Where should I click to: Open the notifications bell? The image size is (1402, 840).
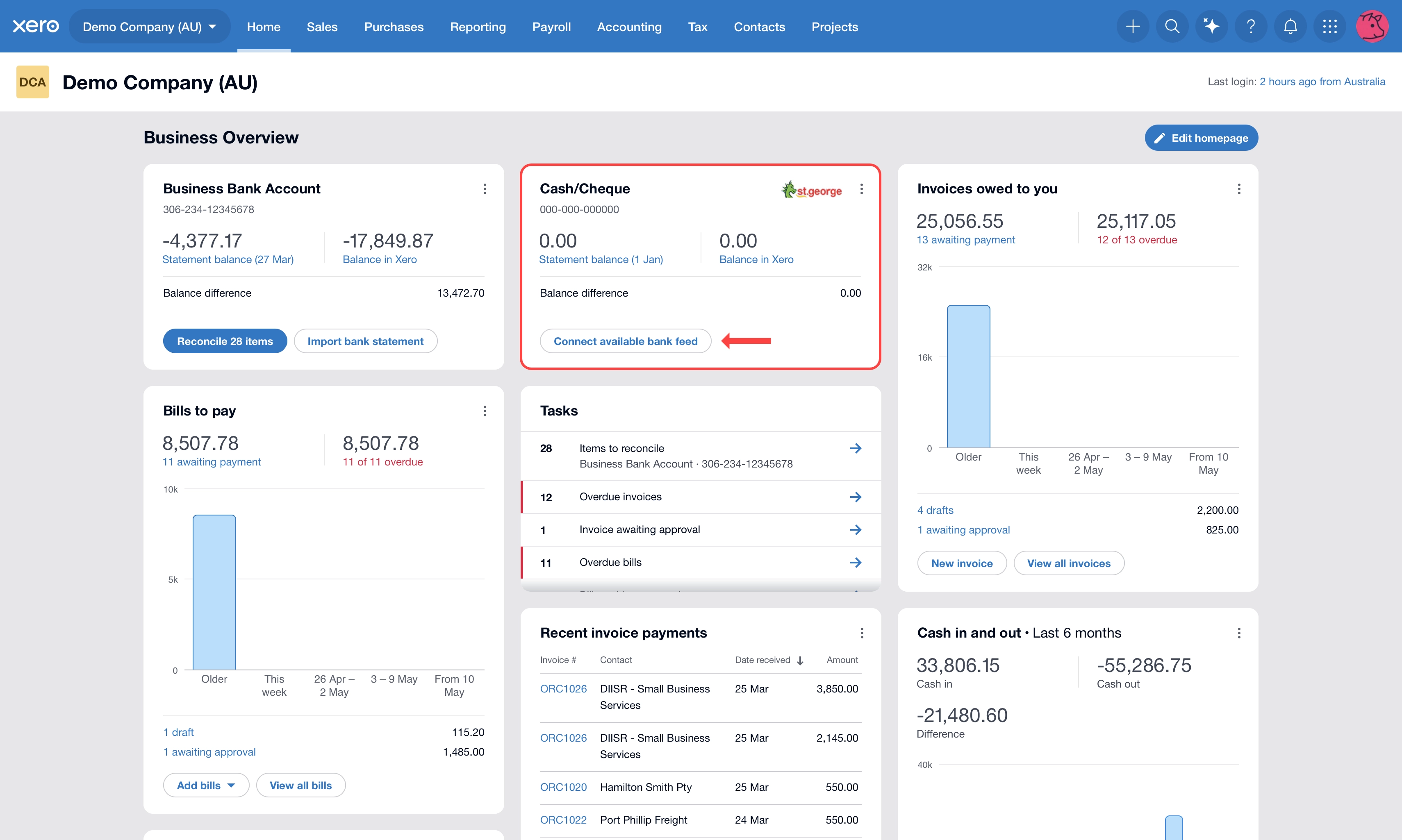point(1290,27)
